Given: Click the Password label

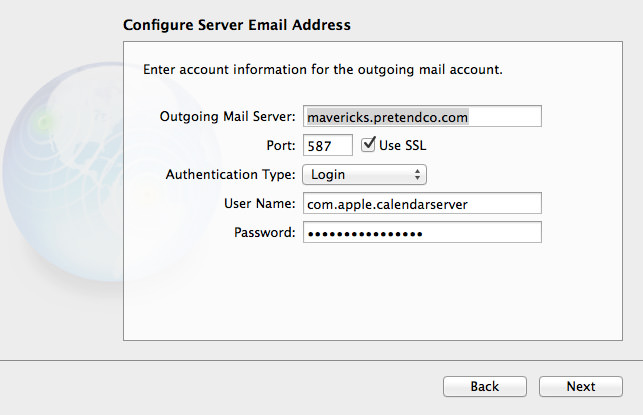Looking at the screenshot, I should click(x=264, y=233).
